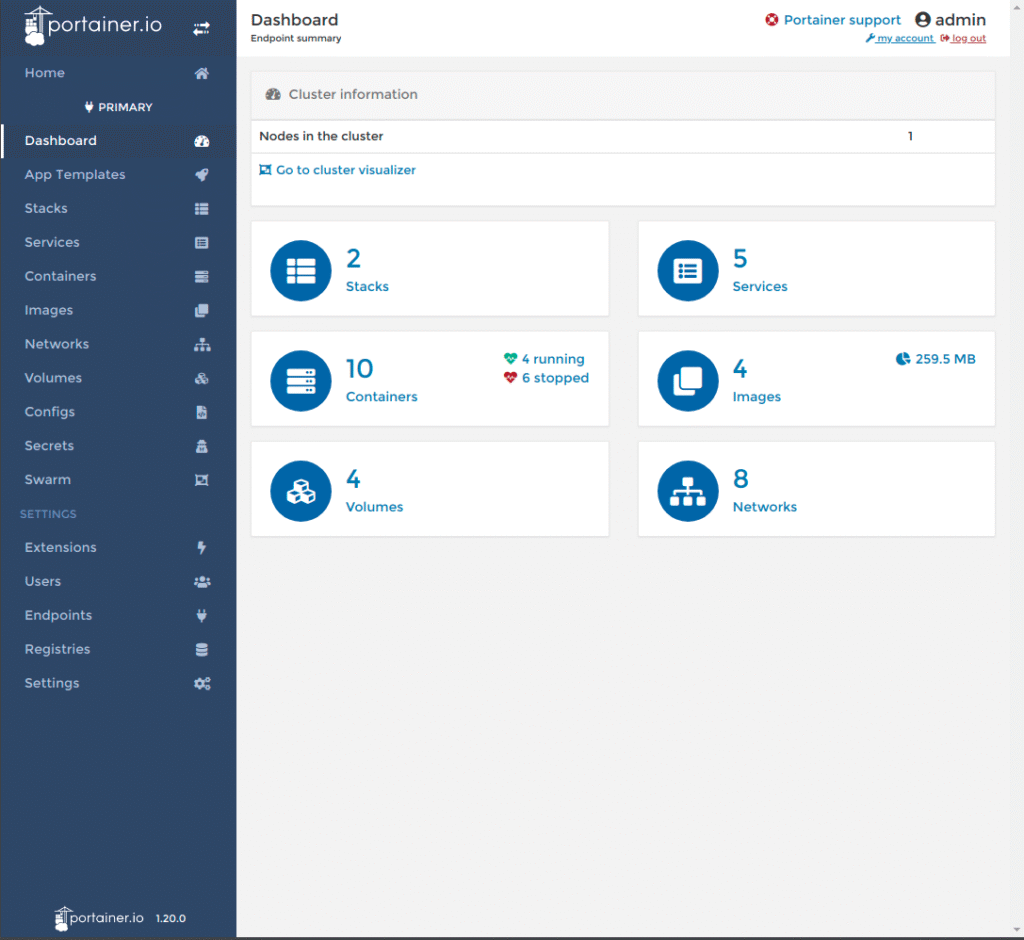The width and height of the screenshot is (1024, 940).
Task: Click the 8 Networks tile text
Action: [765, 492]
